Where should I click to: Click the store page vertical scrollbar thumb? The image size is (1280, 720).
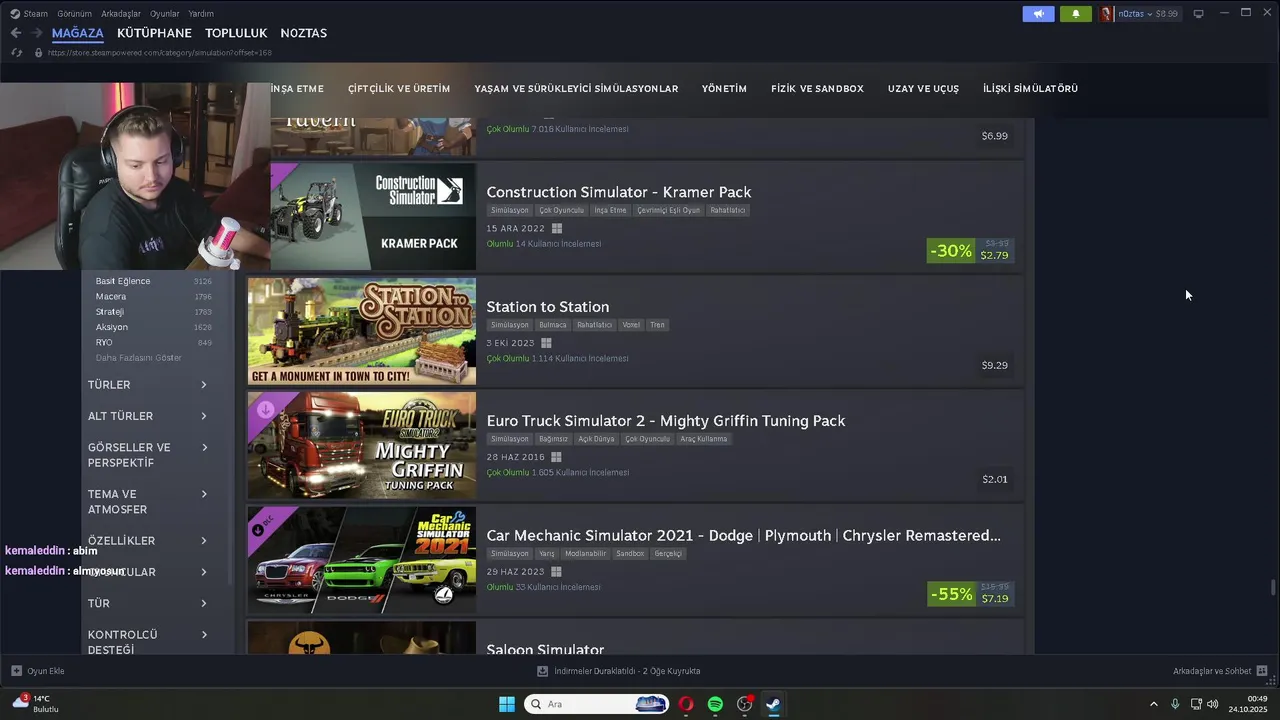pyautogui.click(x=1273, y=587)
